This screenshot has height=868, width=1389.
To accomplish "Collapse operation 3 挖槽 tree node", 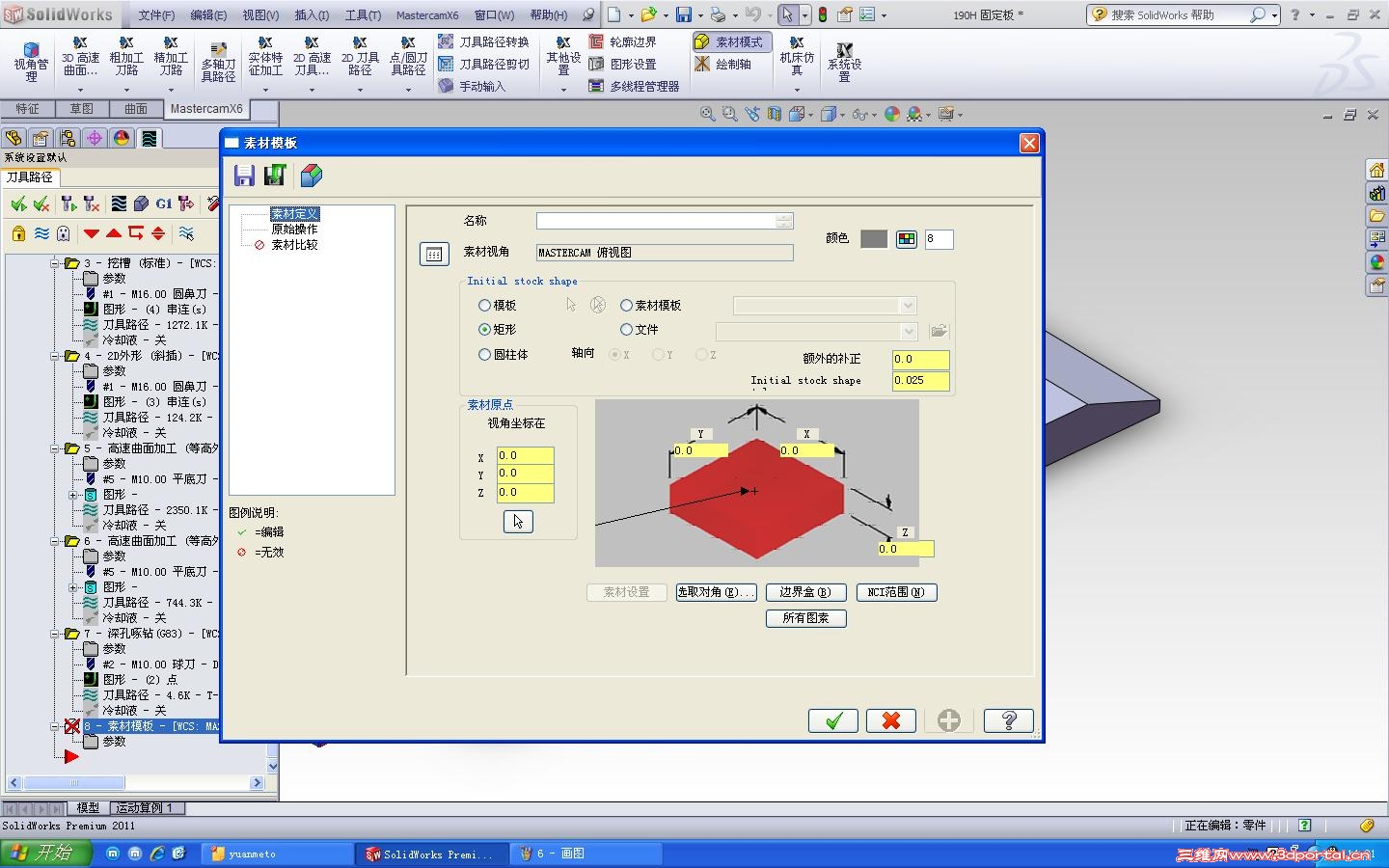I will tap(56, 263).
